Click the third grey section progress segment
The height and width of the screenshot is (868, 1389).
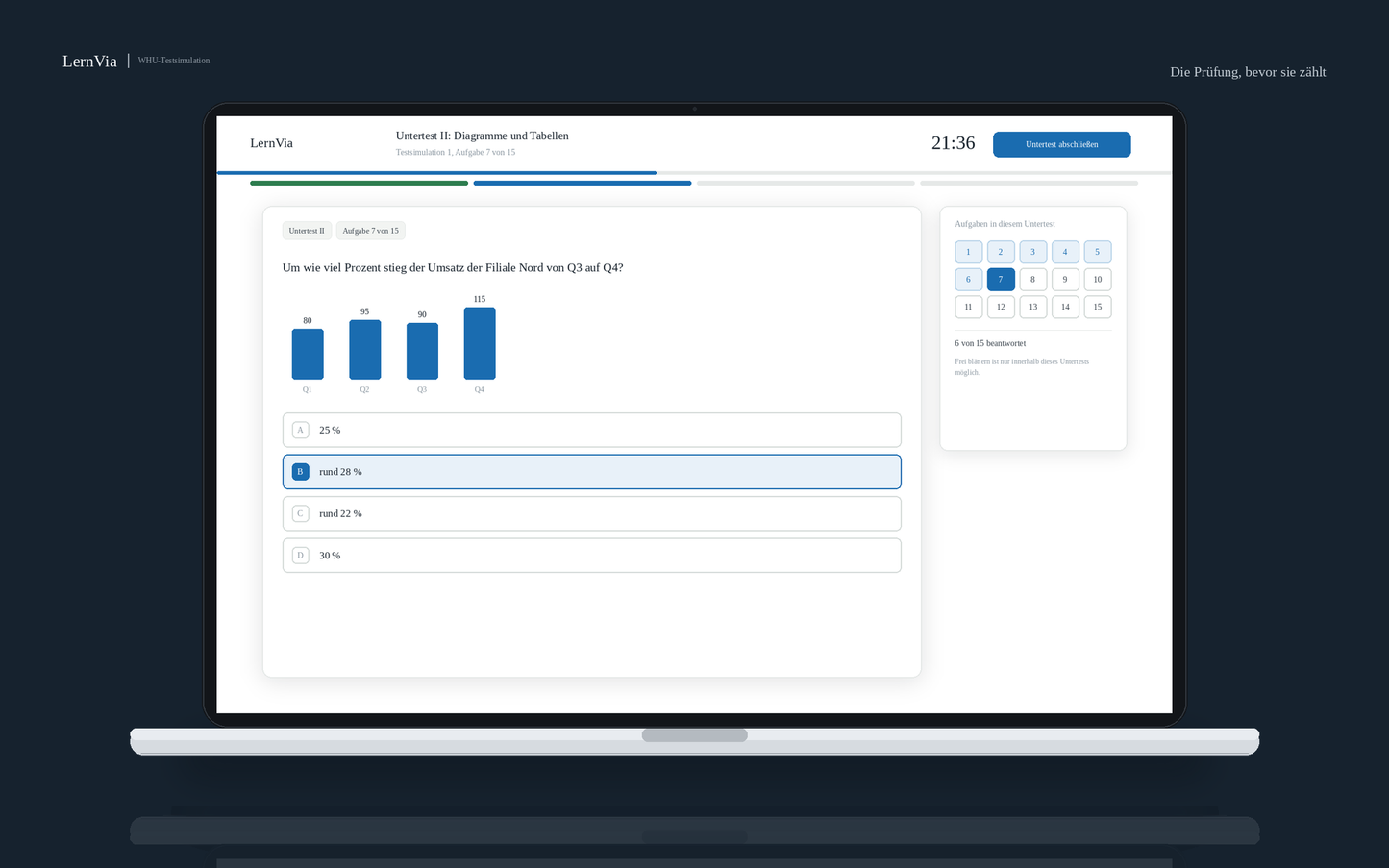pos(806,183)
